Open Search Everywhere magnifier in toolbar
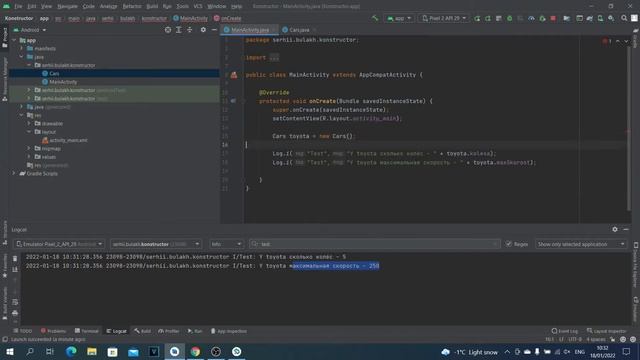Screen dimensions: 640x360 624,18
